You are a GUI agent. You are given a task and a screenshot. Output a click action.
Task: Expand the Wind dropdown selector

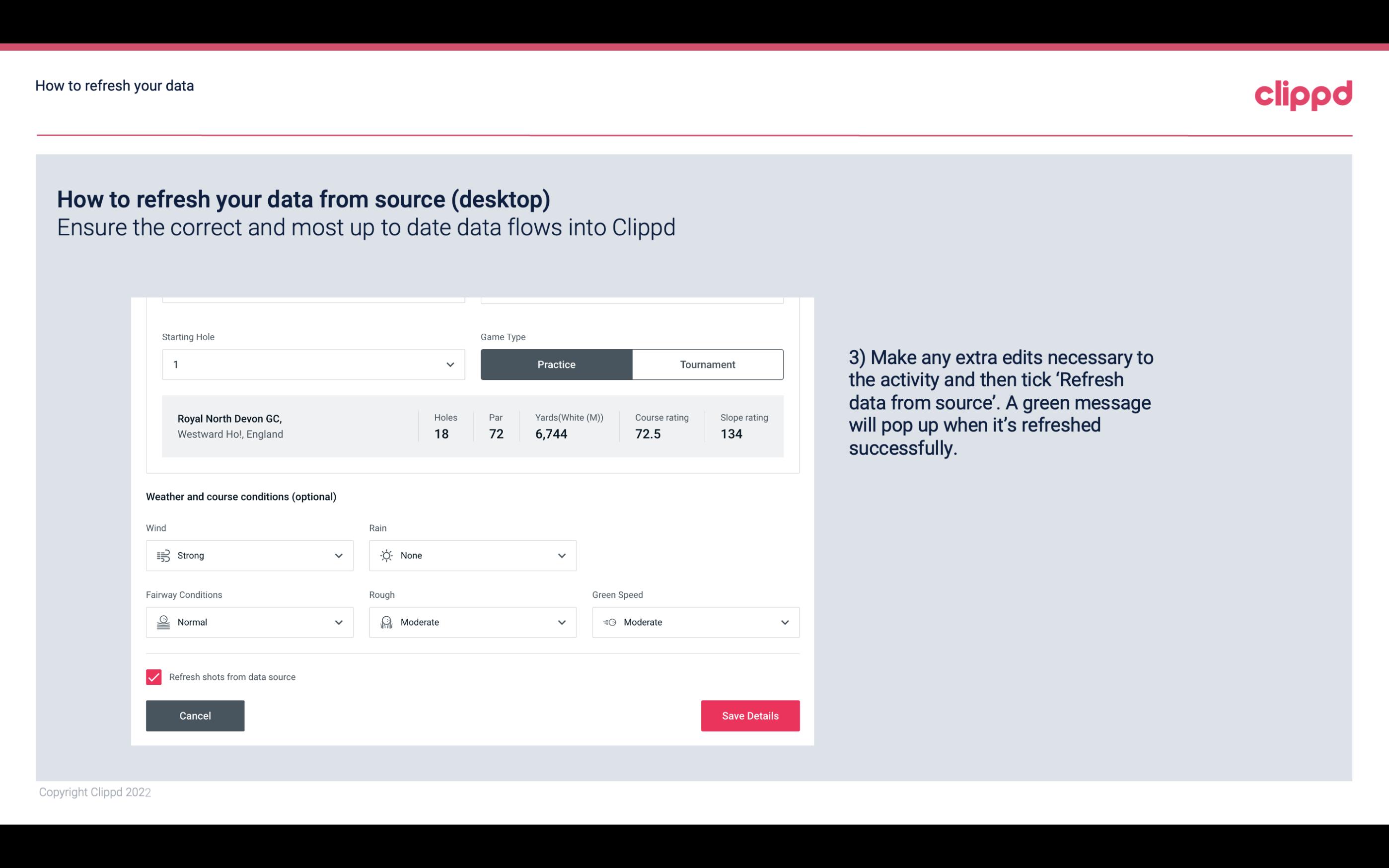(338, 555)
